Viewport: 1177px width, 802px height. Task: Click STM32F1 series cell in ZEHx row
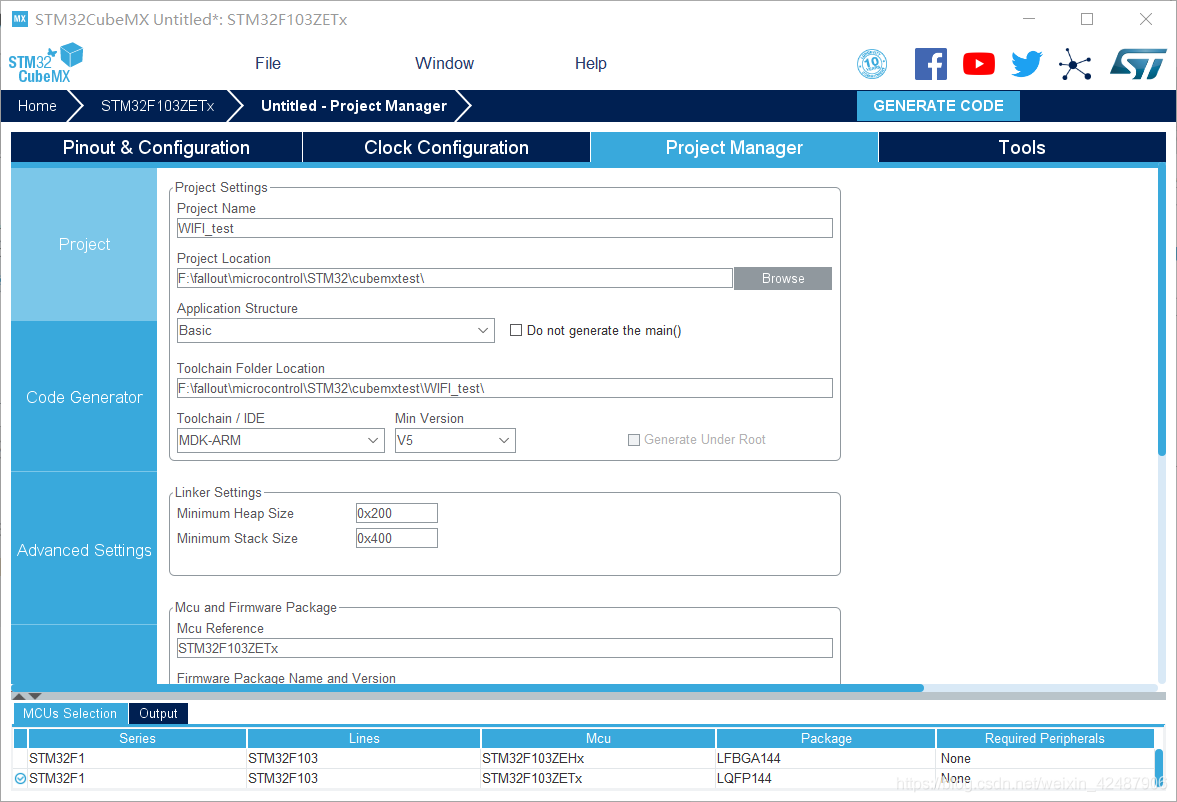137,758
